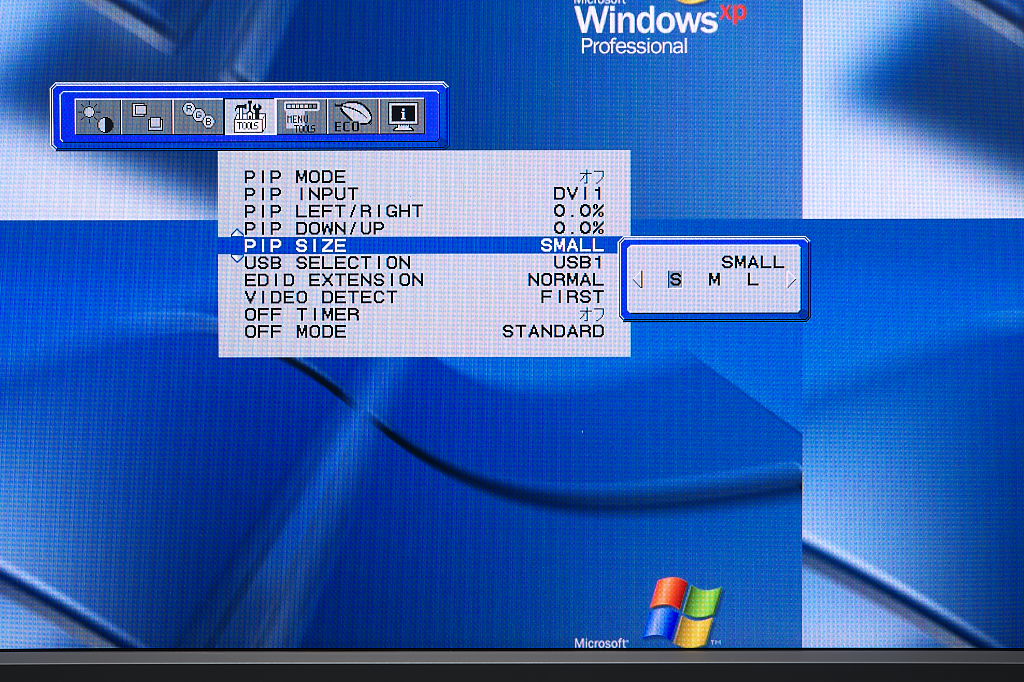
Task: Select the VIDEO DETECT row
Action: (424, 297)
